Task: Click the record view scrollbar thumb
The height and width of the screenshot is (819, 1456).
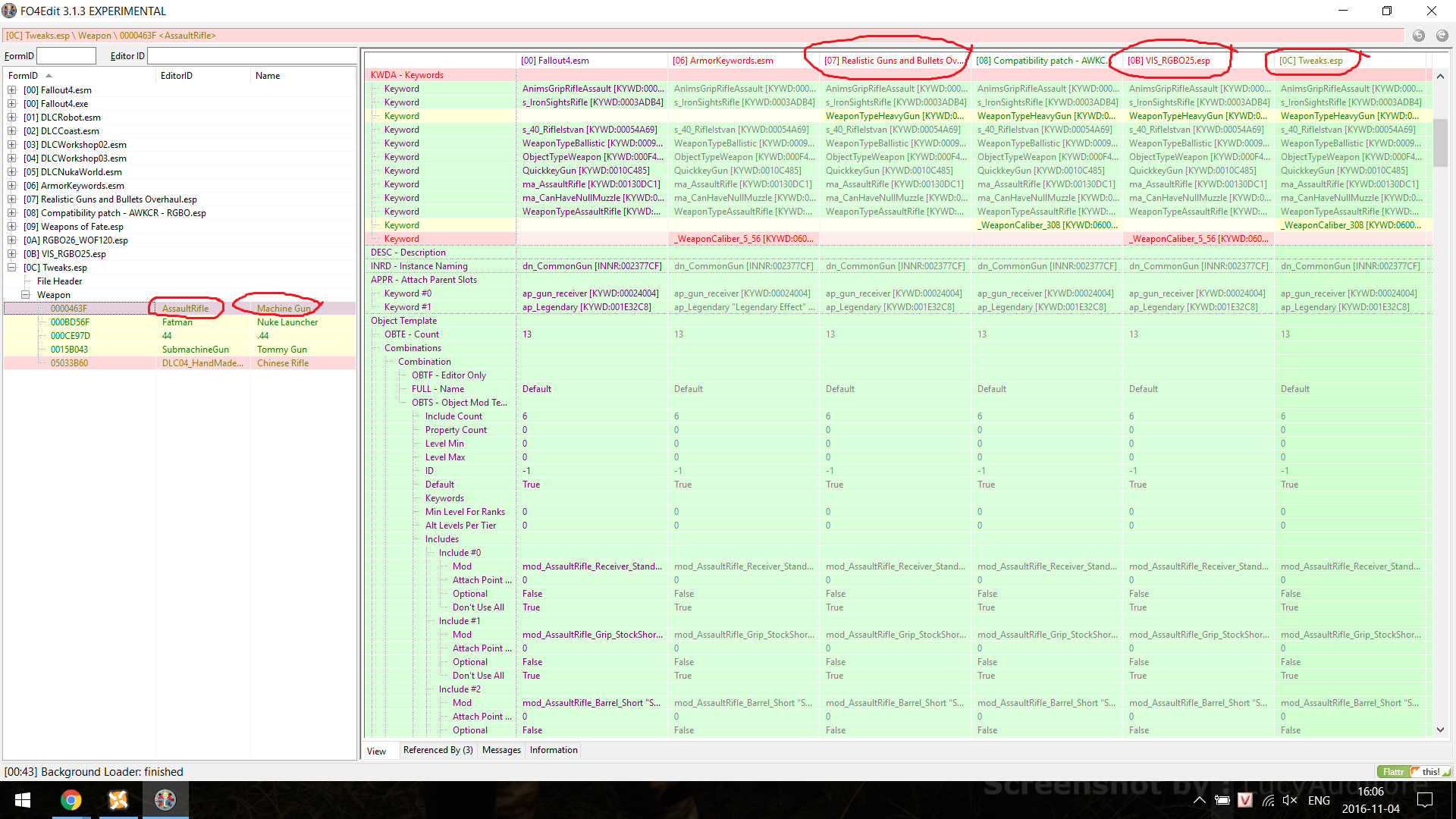Action: coord(1440,143)
